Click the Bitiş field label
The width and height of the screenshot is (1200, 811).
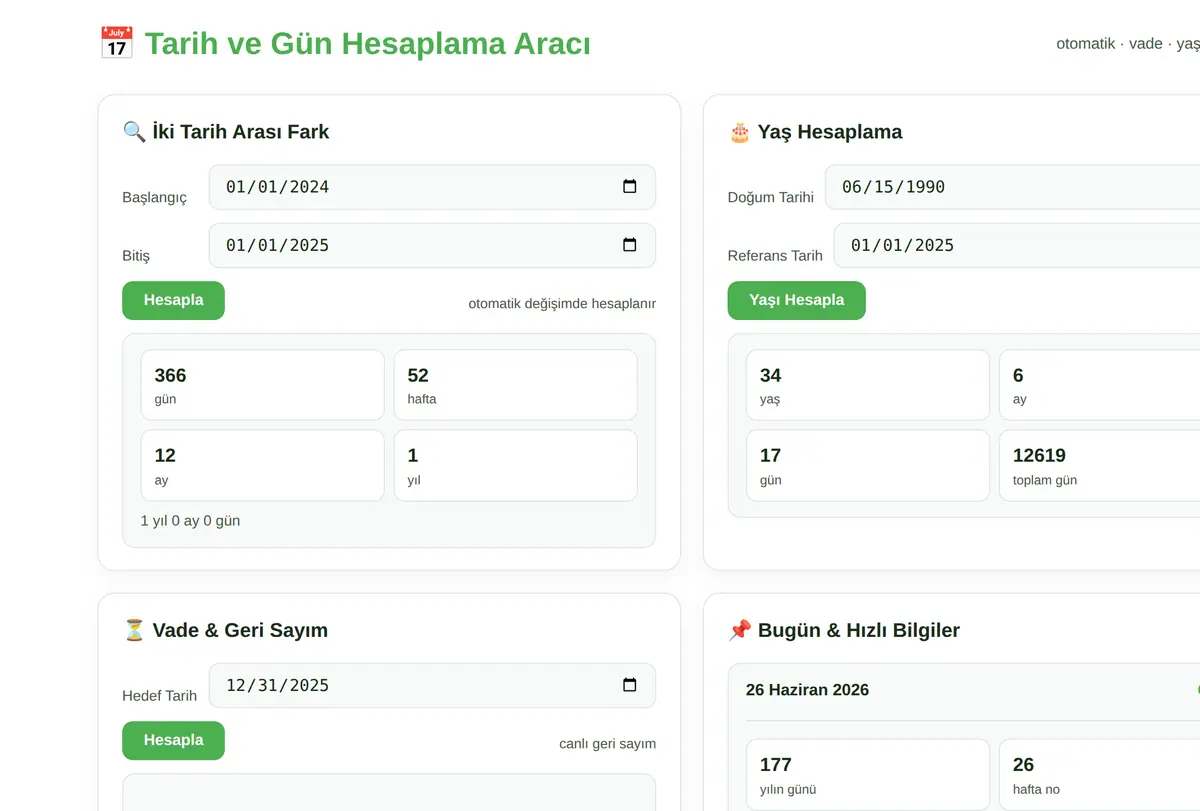click(136, 256)
